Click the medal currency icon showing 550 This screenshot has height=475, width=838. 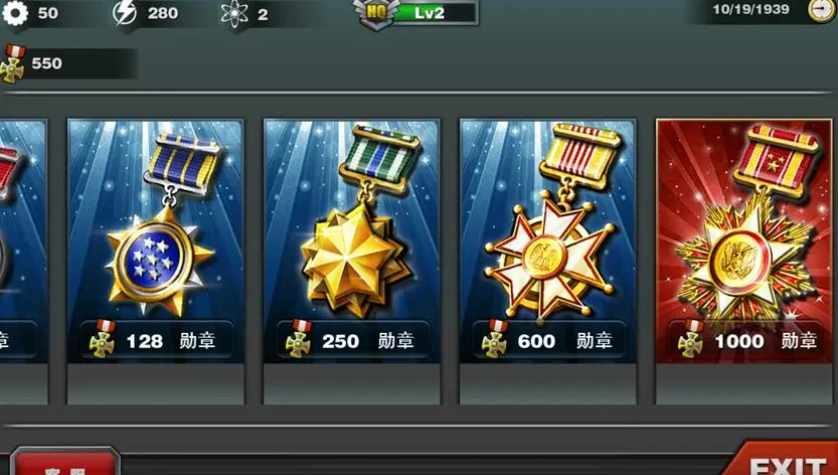[x=13, y=64]
